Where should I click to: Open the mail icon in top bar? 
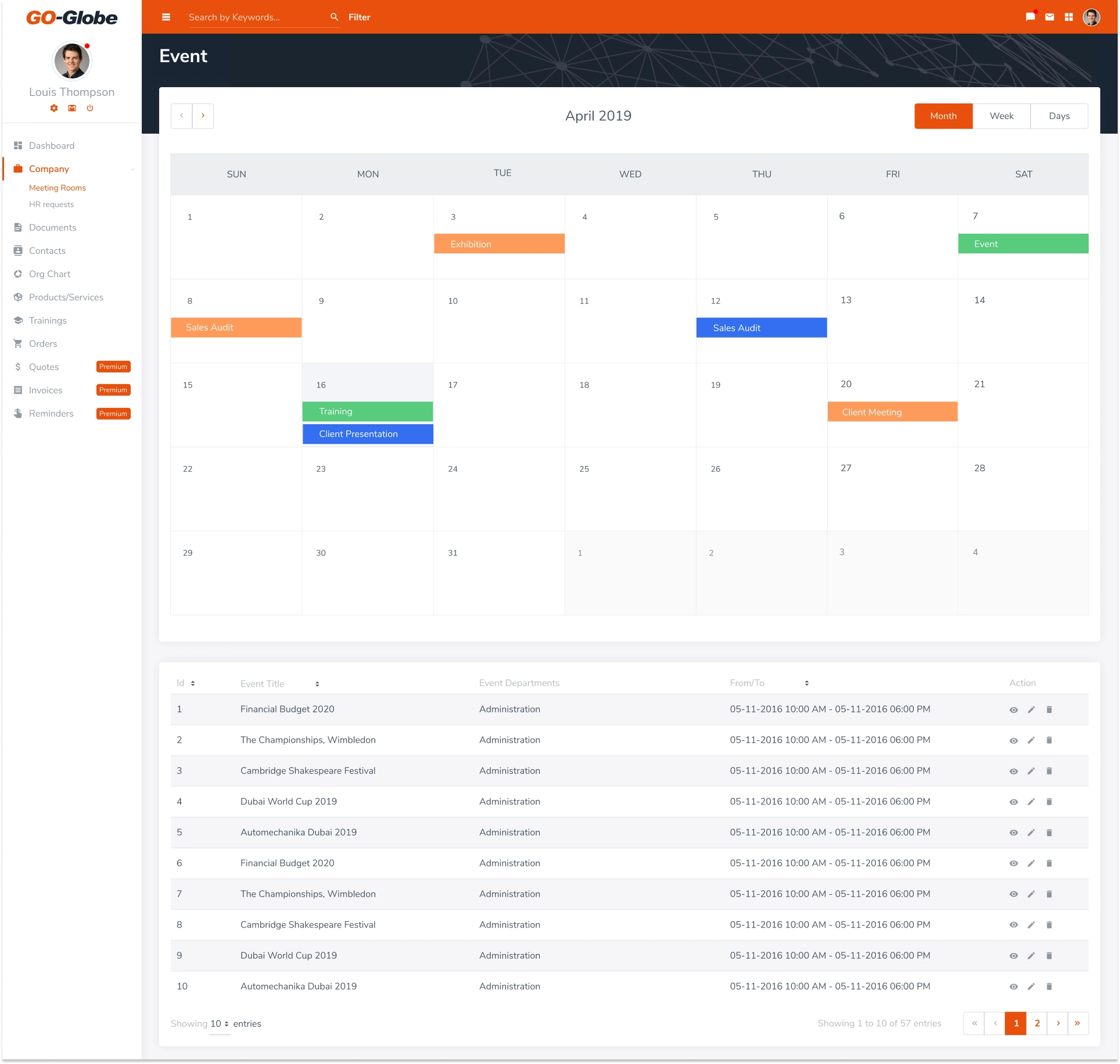[x=1049, y=17]
